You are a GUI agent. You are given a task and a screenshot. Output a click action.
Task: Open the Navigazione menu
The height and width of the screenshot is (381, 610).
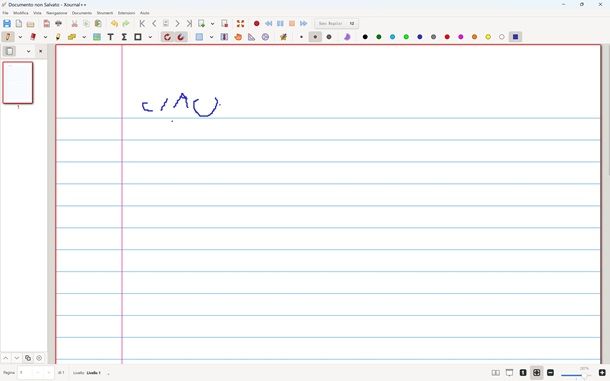click(57, 13)
